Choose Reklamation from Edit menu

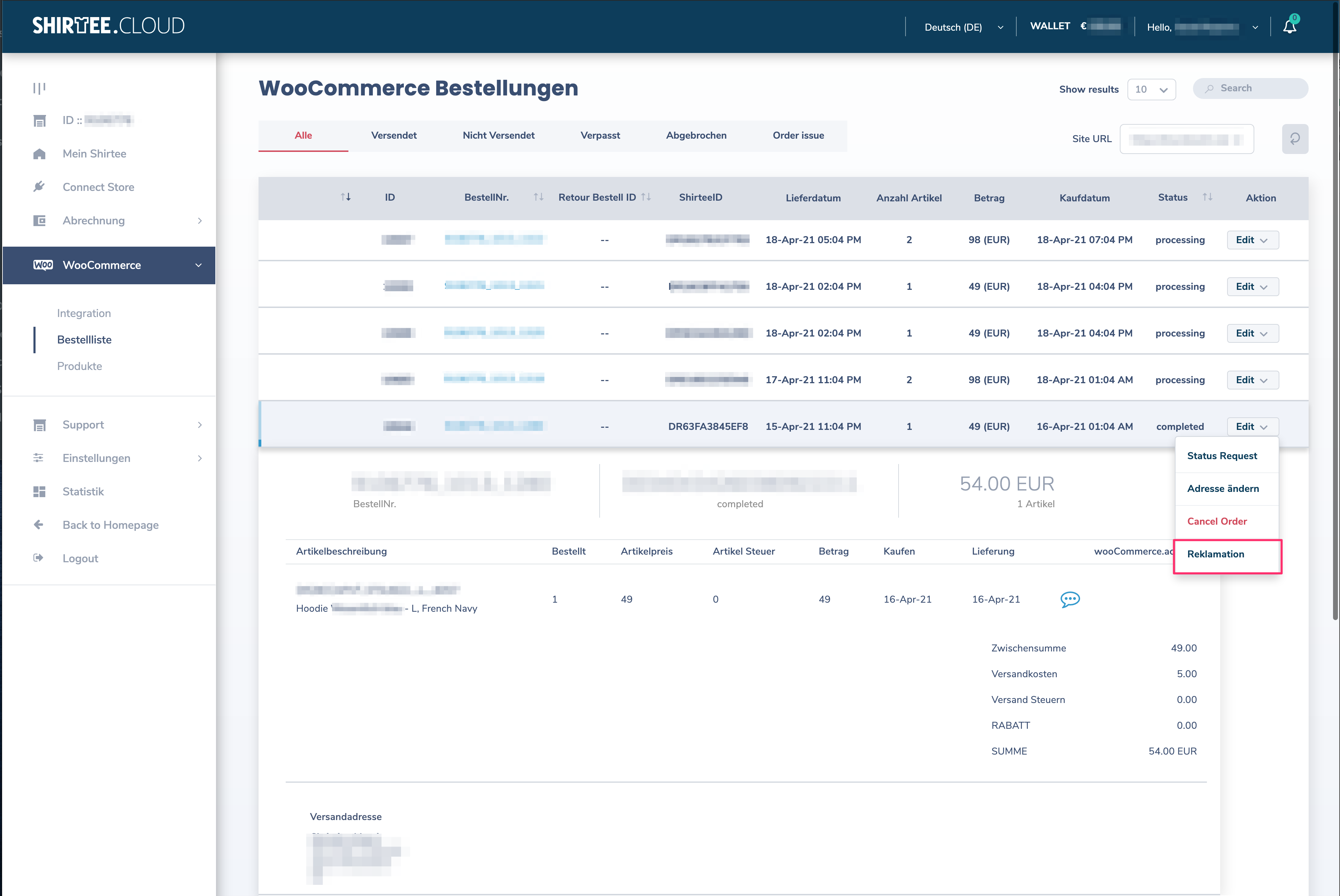point(1227,554)
